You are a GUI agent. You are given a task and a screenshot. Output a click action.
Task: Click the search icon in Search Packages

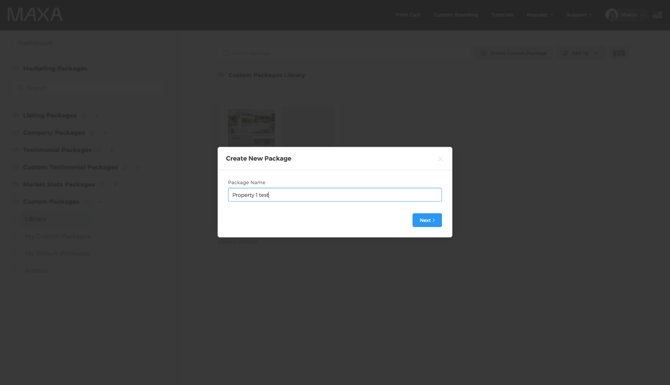[226, 53]
